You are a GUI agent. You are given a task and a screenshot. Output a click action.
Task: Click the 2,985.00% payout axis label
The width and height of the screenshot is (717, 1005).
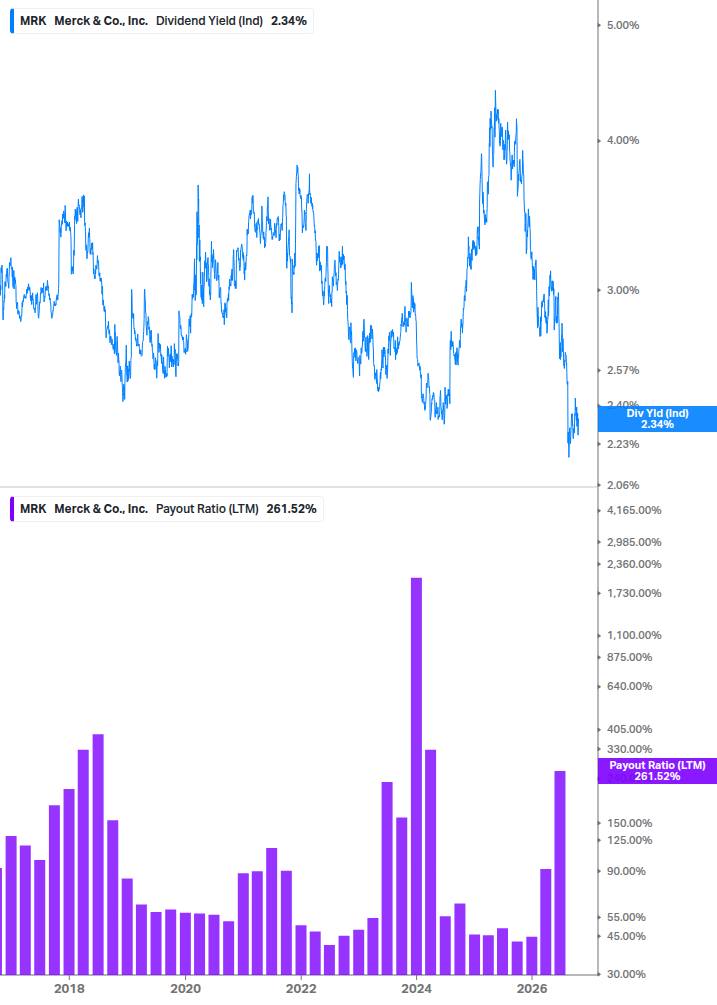point(634,542)
